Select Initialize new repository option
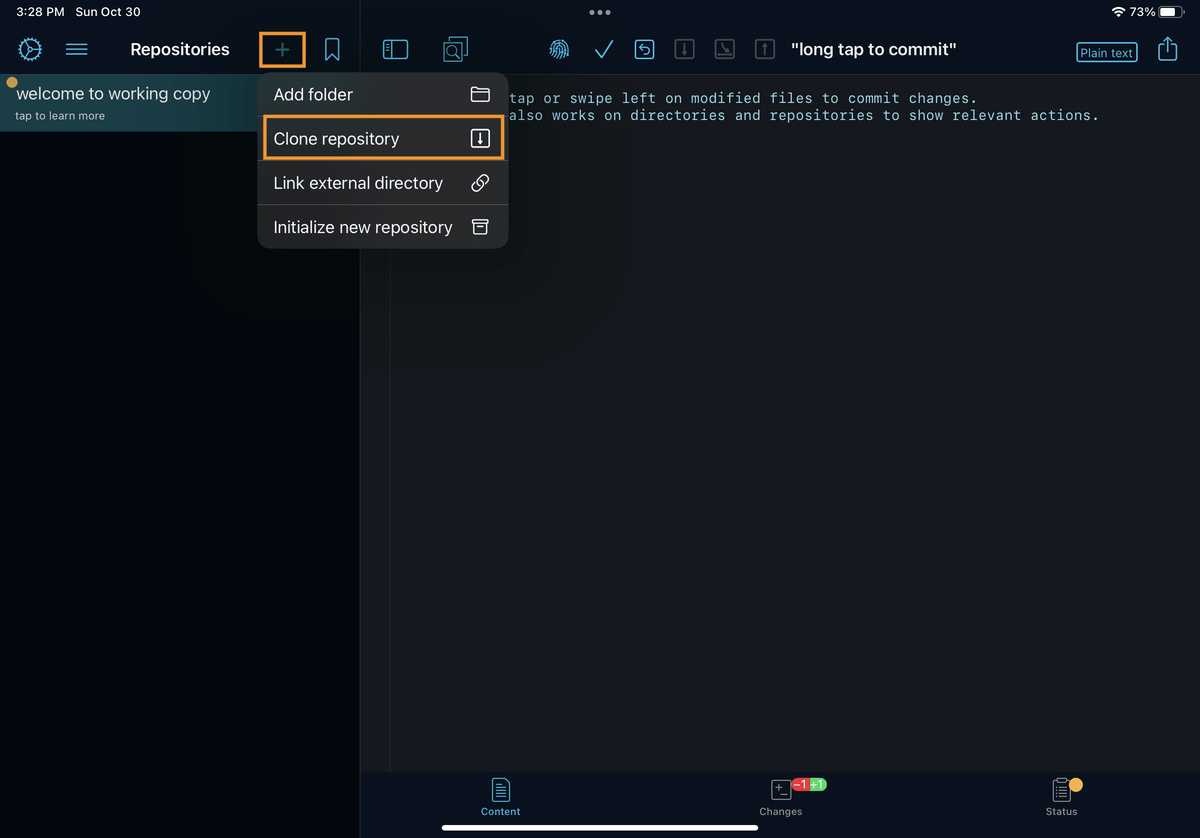 (x=382, y=227)
